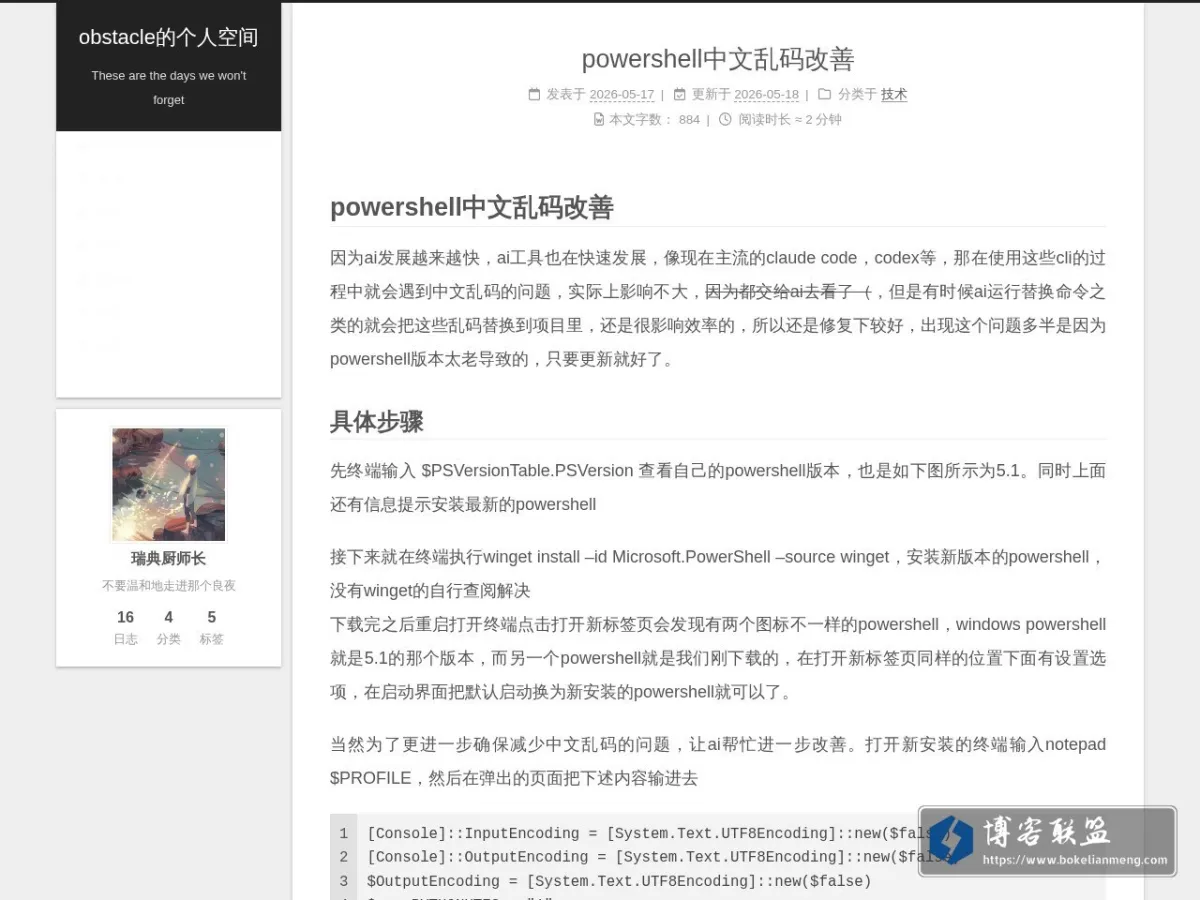Image resolution: width=1200 pixels, height=900 pixels.
Task: Click code line 3 starting $OutputEncoding
Action: click(619, 881)
